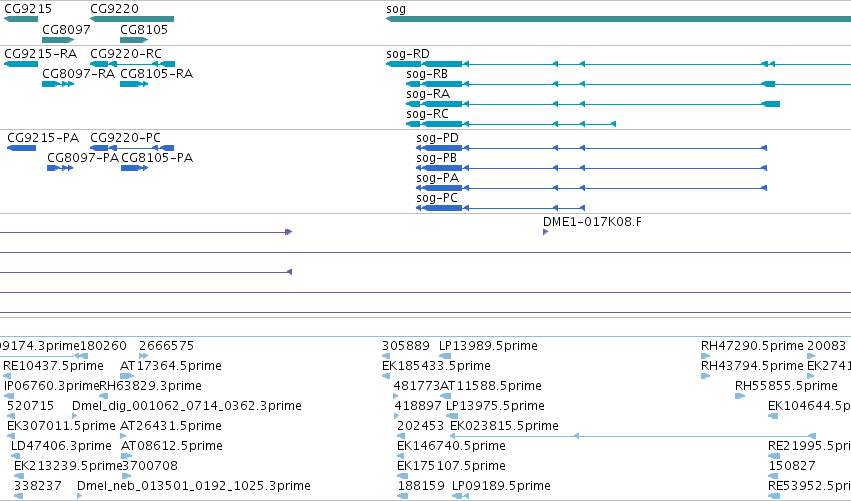
Task: Click EST AT26431.5prime
Action: click(x=170, y=426)
